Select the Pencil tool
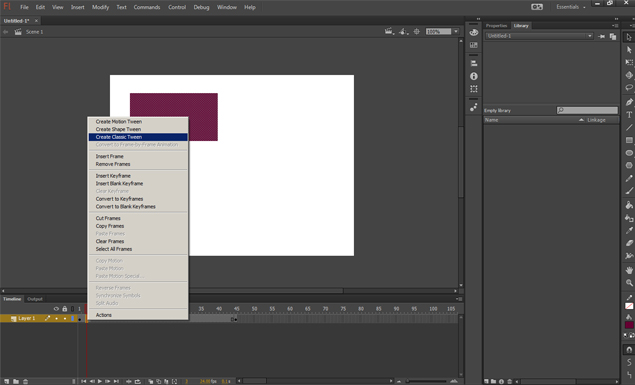 pyautogui.click(x=629, y=178)
